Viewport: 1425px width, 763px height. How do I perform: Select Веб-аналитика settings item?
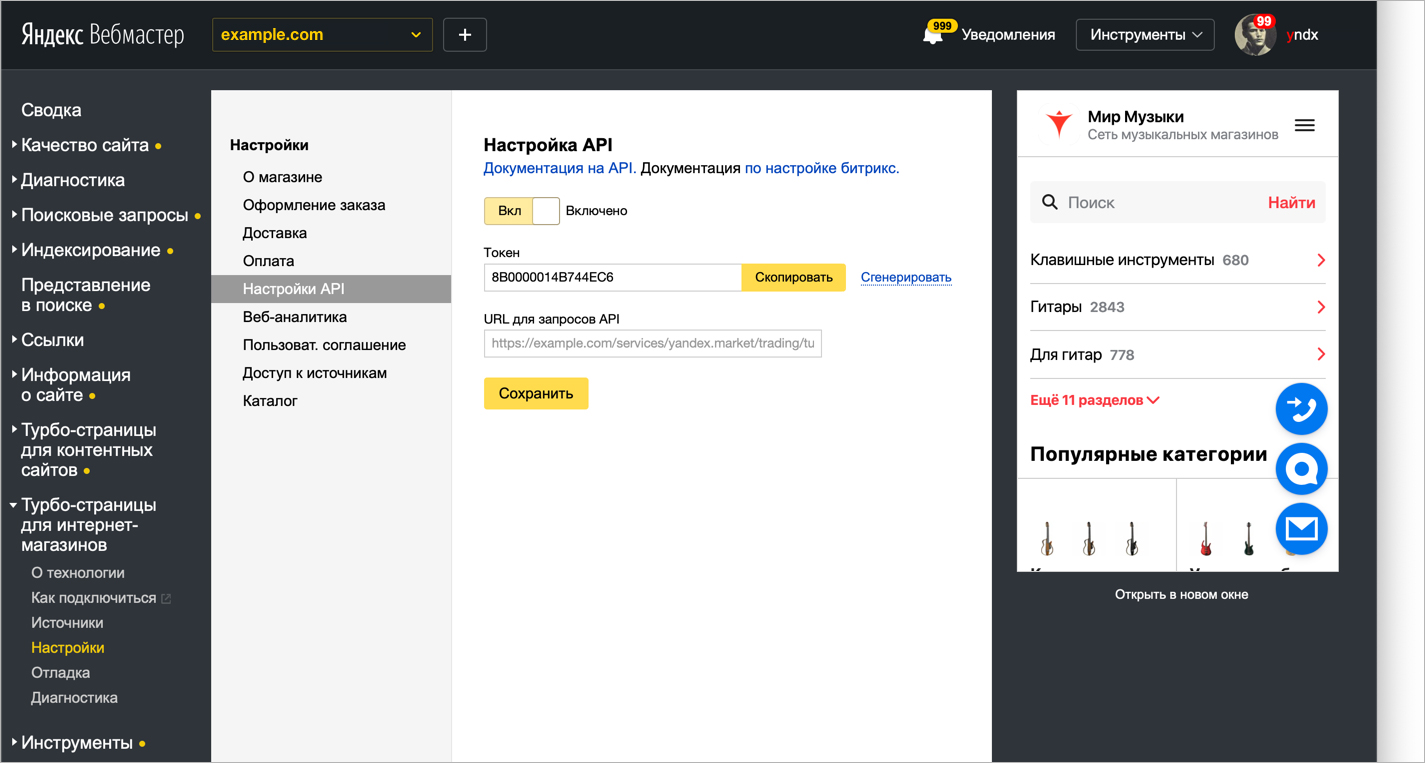click(295, 317)
